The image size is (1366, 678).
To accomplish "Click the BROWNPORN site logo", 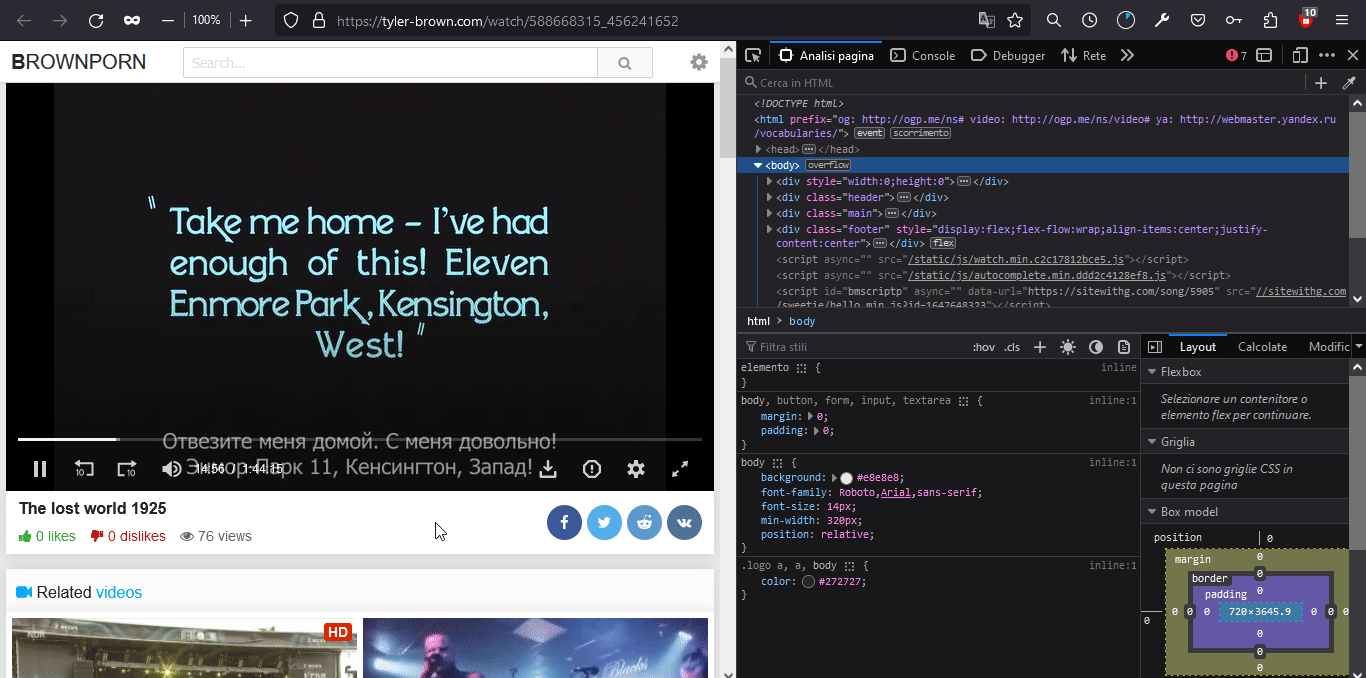I will (79, 63).
